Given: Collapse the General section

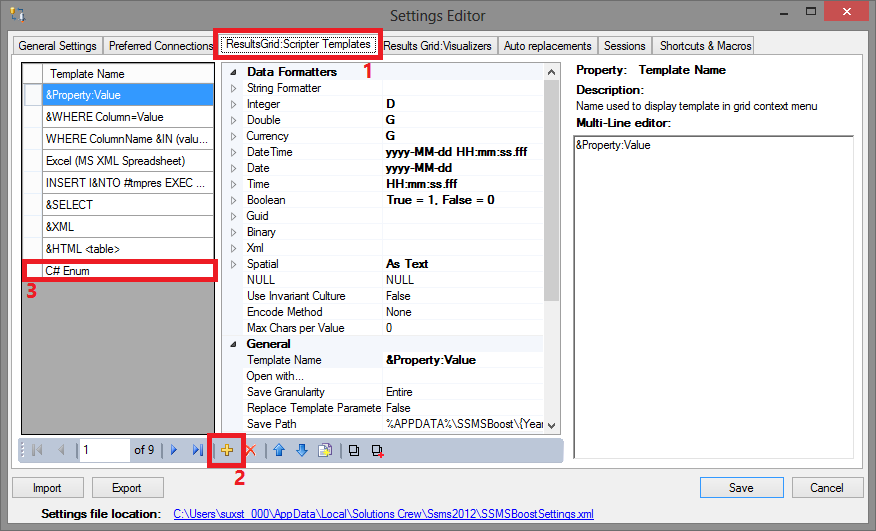Looking at the screenshot, I should (235, 344).
